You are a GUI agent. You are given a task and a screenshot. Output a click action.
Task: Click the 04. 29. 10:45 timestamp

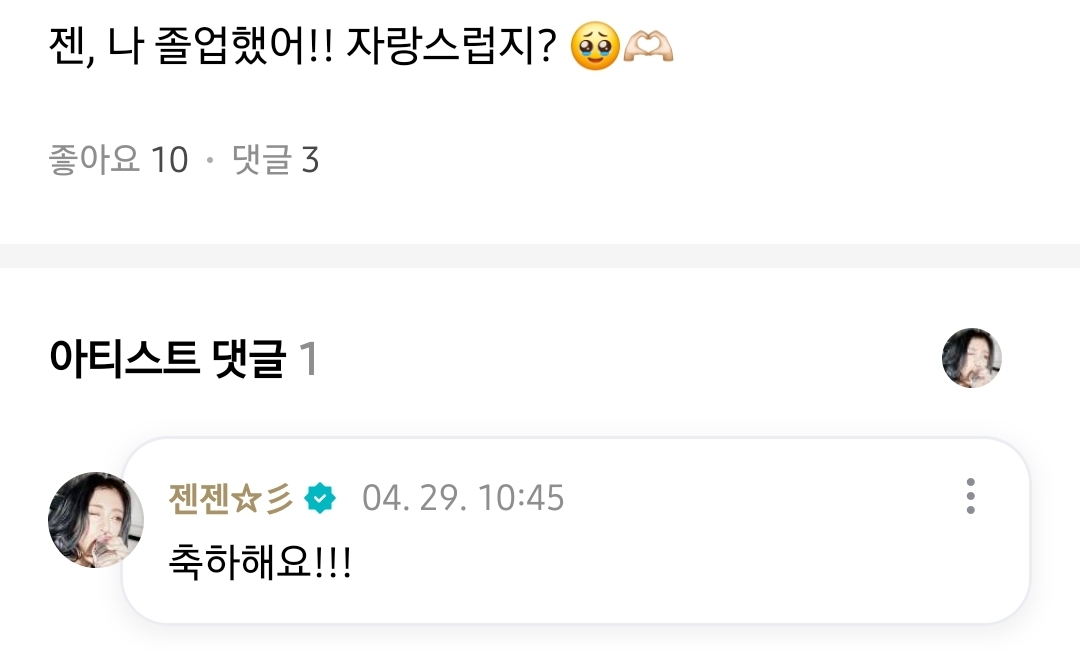click(x=463, y=498)
